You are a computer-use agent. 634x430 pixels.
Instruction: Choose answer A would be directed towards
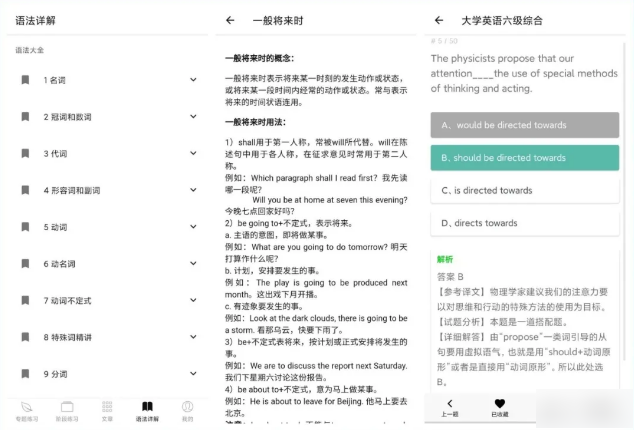pos(524,125)
